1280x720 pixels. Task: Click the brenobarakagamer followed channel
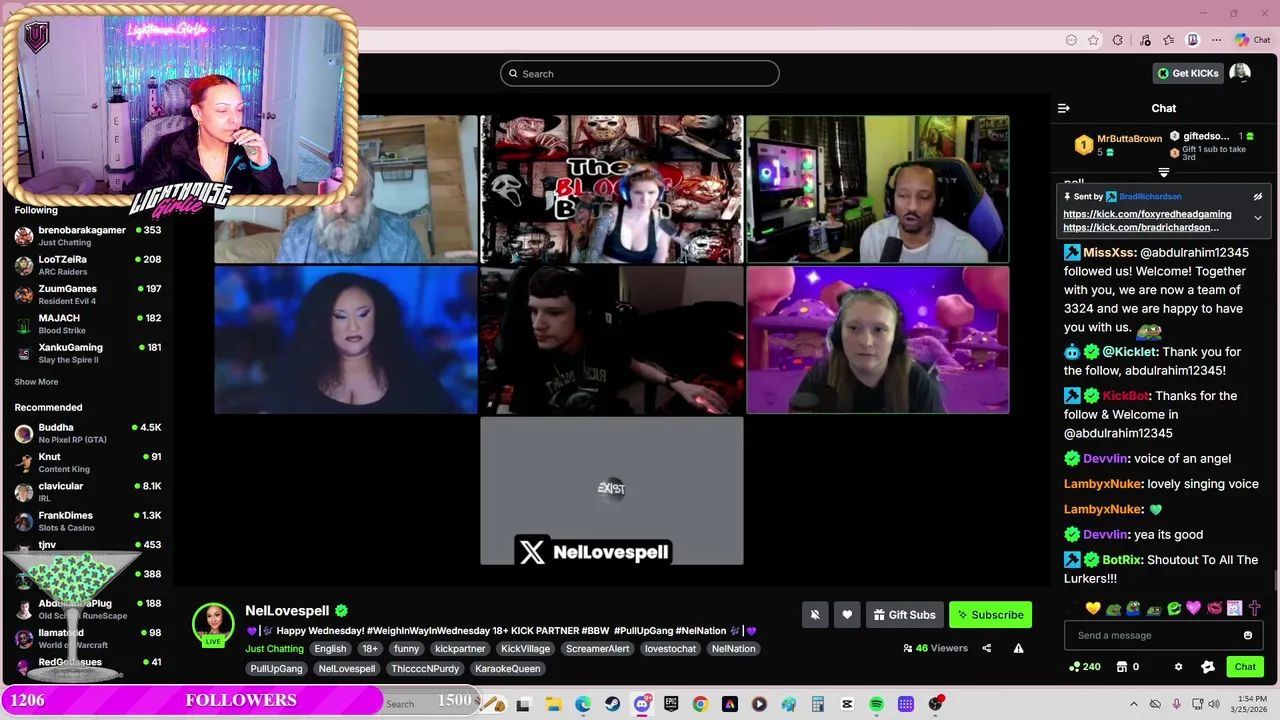(88, 236)
